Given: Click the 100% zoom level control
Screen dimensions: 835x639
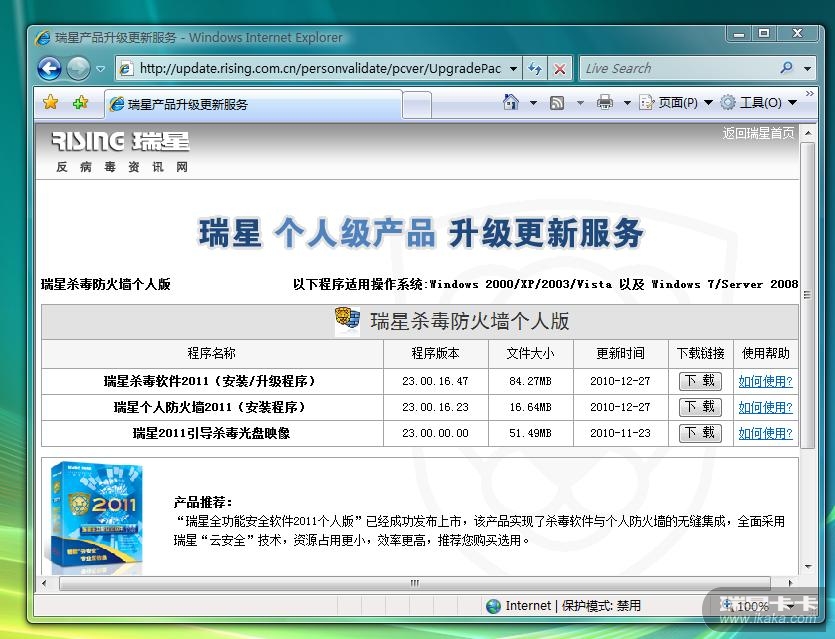Looking at the screenshot, I should pos(758,606).
